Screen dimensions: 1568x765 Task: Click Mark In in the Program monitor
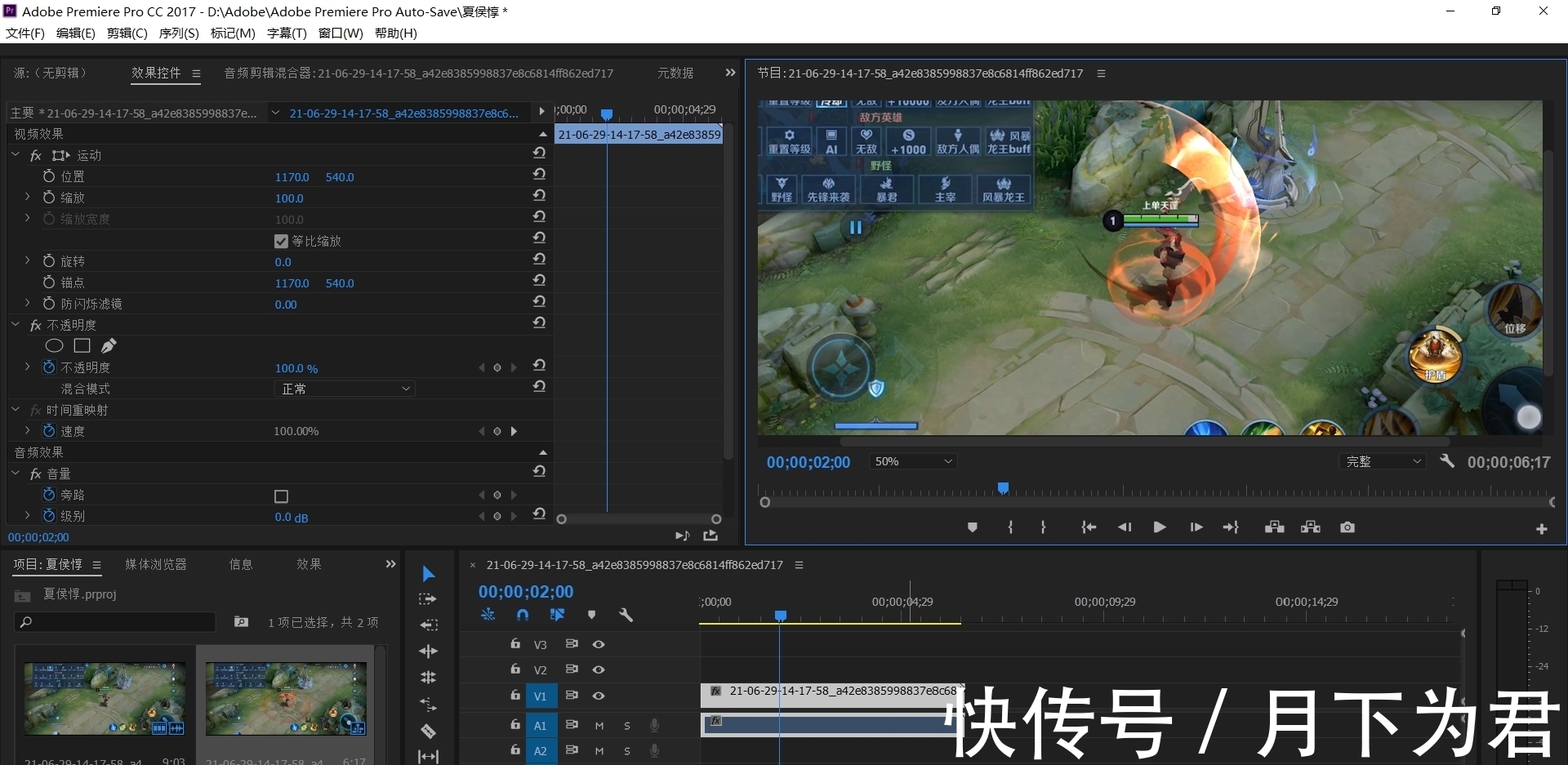pos(1010,527)
